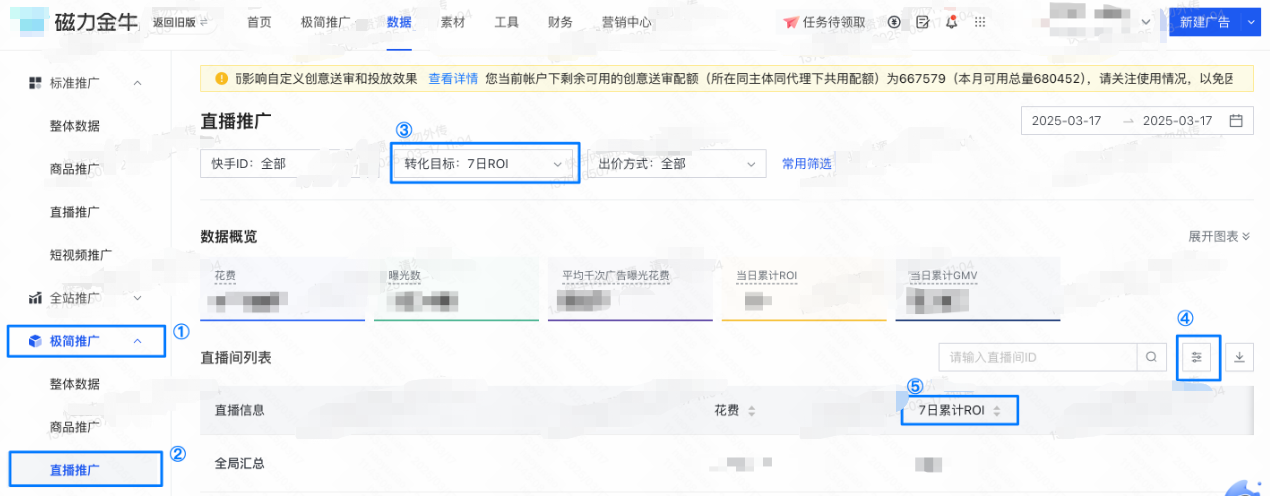Expand the 全站推广 sidebar group
Screen dimensions: 1270x500
[137, 298]
